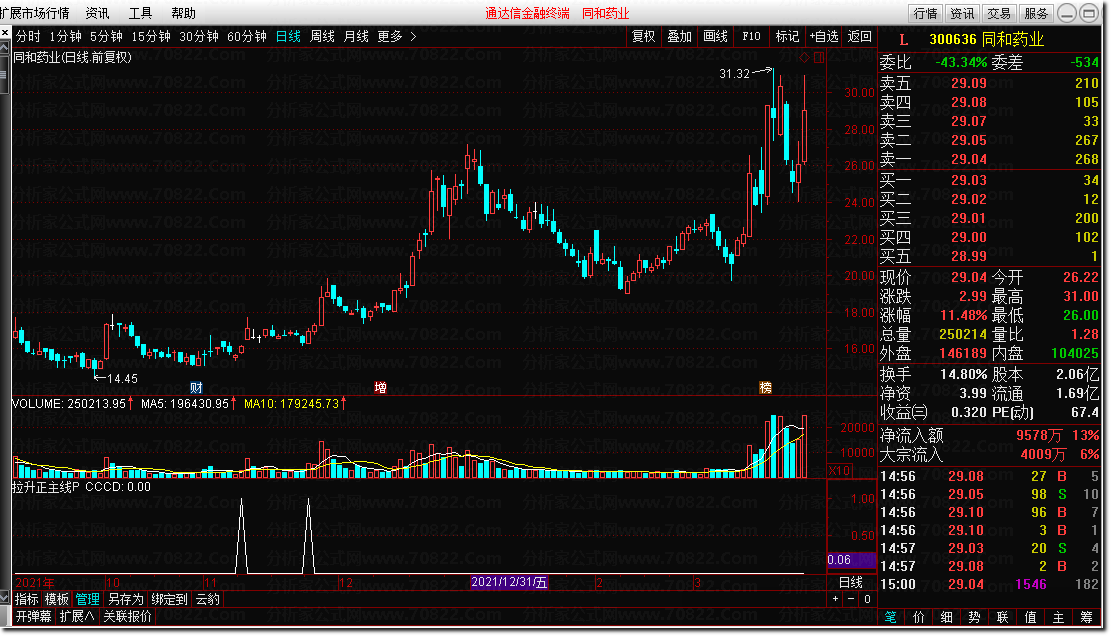Viewport: 1112px width, 636px height.
Task: Click the 云豹 button
Action: [208, 599]
